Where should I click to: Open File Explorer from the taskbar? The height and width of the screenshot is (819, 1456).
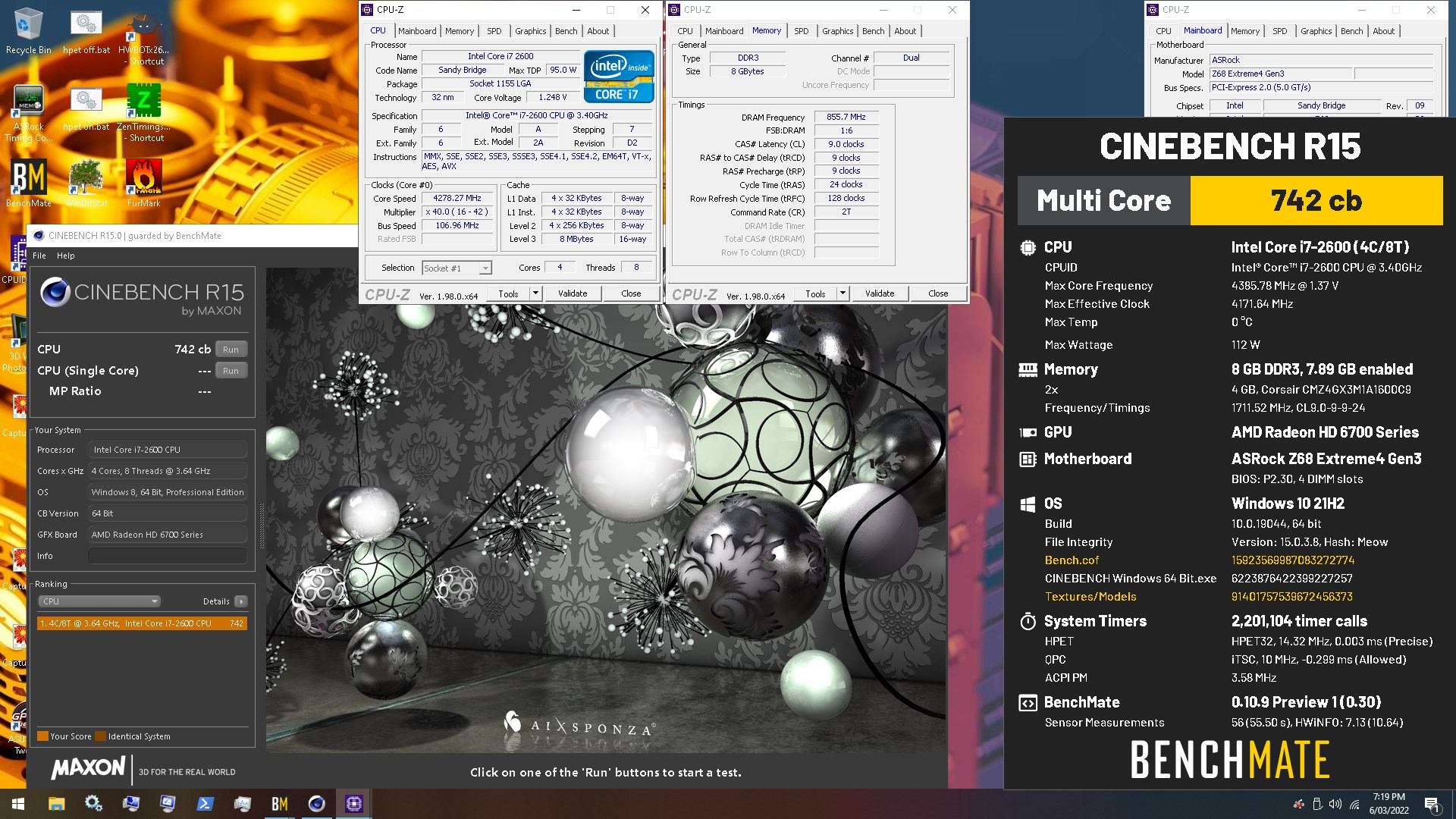coord(57,804)
